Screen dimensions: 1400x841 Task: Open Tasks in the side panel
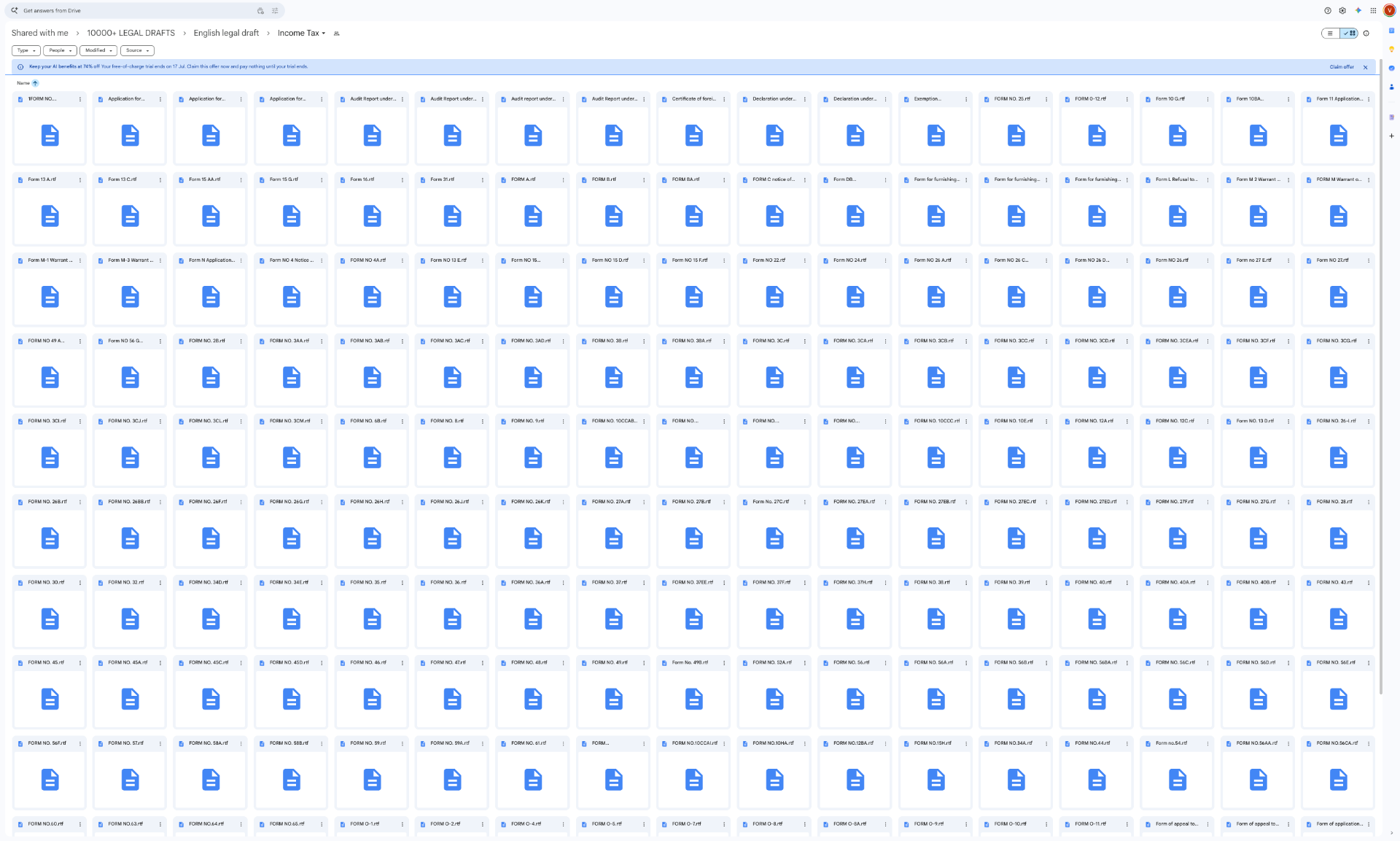1391,68
